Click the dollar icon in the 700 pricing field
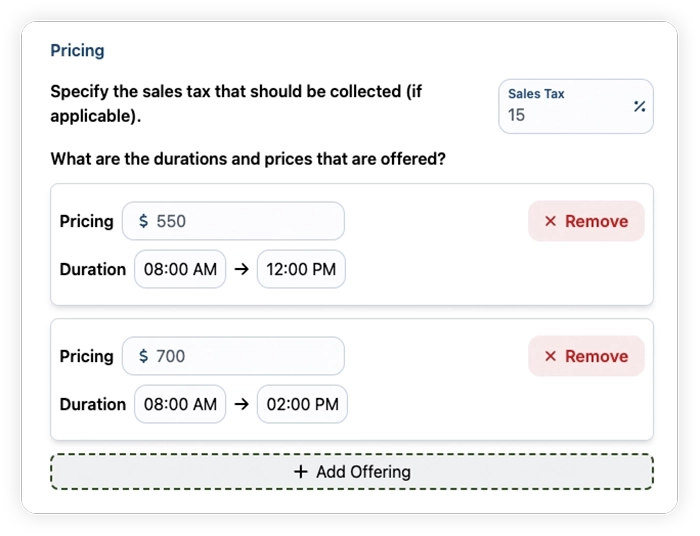This screenshot has width=700, height=536. pos(144,356)
